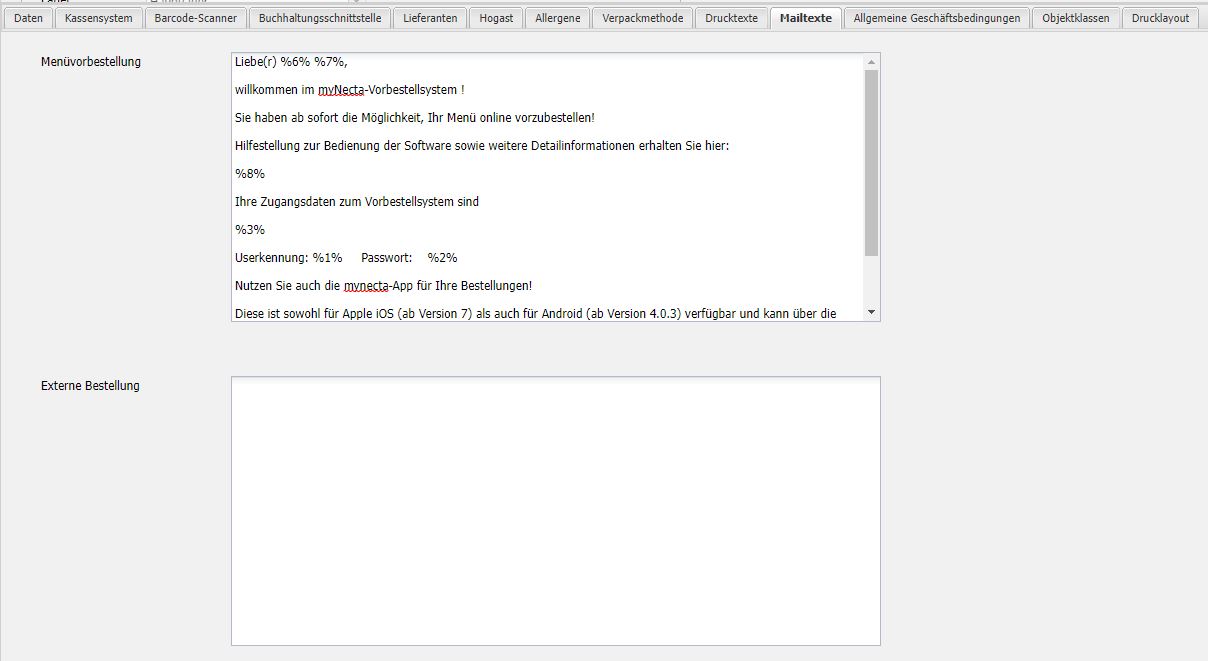The height and width of the screenshot is (661, 1208).
Task: Click the Menüvorbestellung scrollbar thumb
Action: [x=871, y=160]
